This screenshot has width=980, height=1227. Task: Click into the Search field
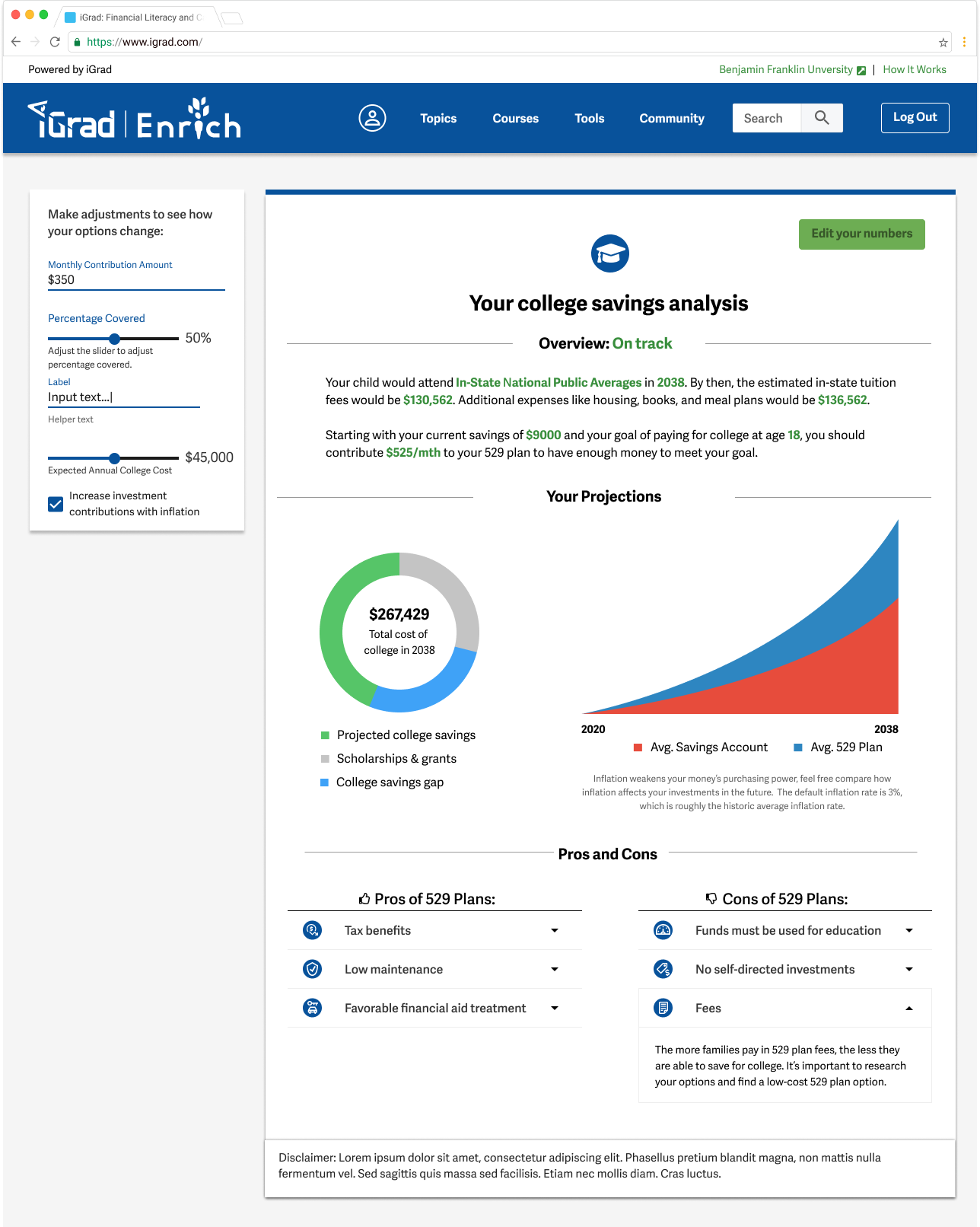pyautogui.click(x=767, y=118)
